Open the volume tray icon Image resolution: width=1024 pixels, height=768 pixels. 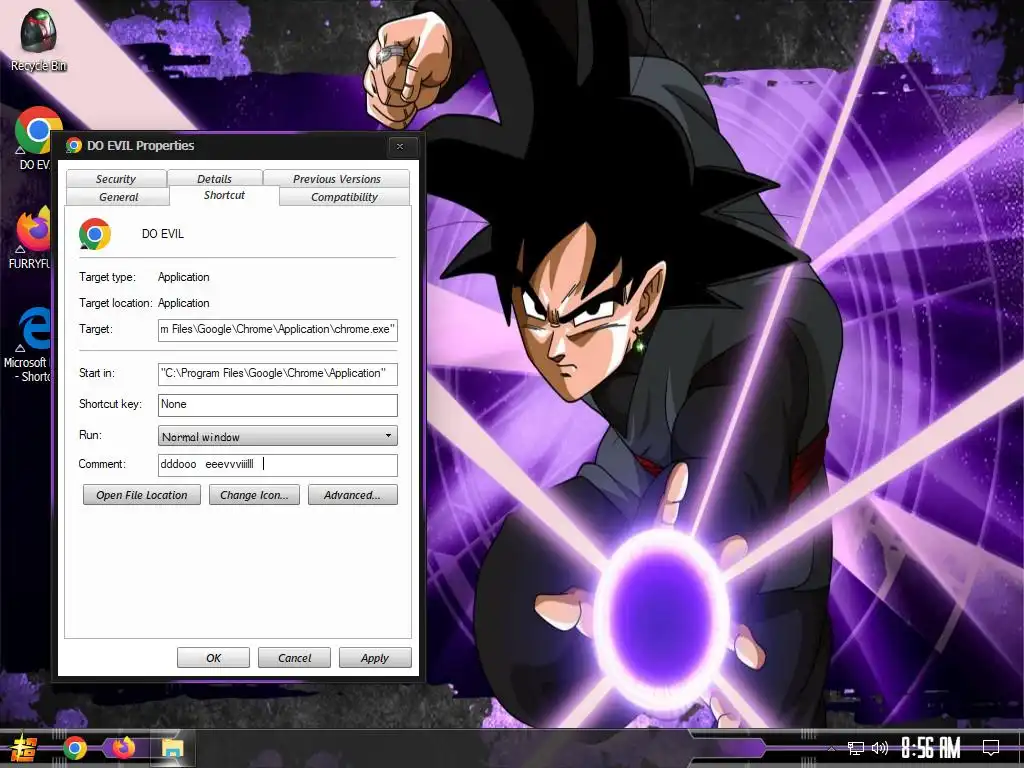pos(880,748)
